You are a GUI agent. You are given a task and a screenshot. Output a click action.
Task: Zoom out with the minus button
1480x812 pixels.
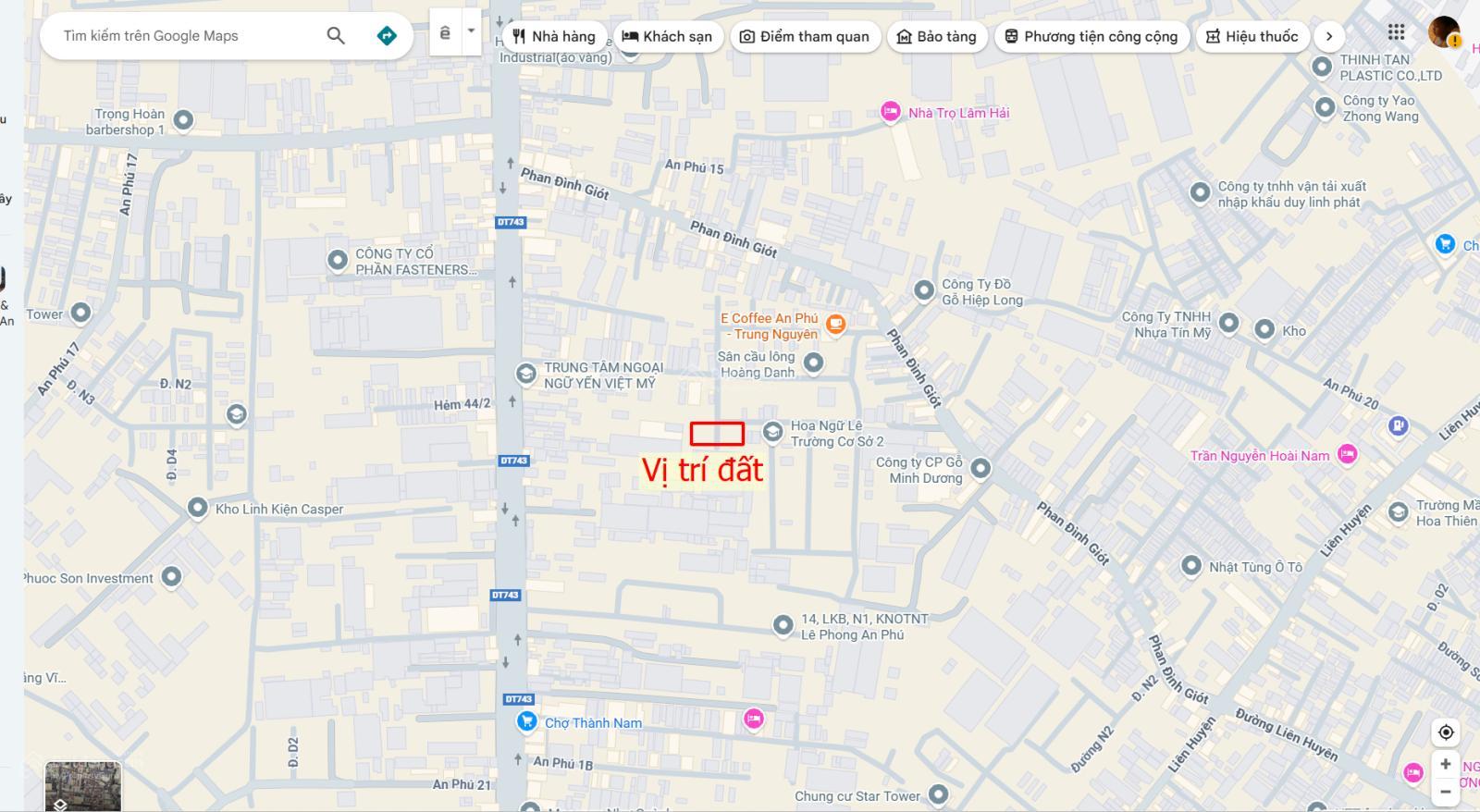click(1446, 792)
